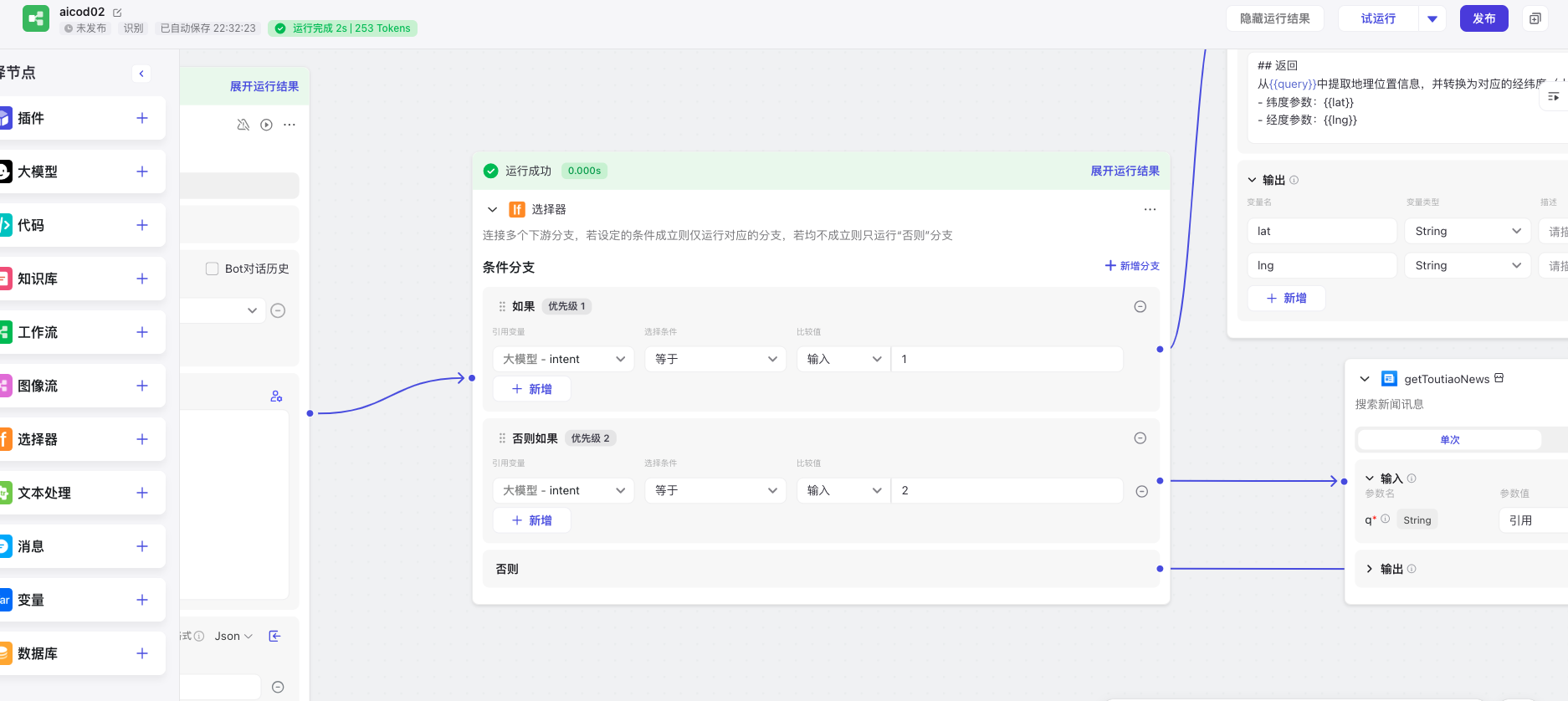Add a 代码 code node
Viewport: 1568px width, 701px height.
pos(142,225)
